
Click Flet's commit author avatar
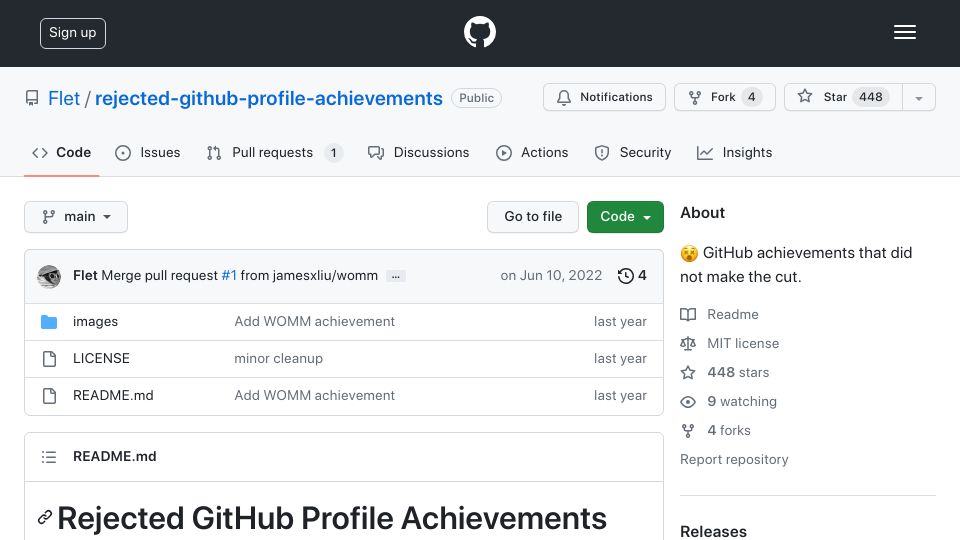click(x=49, y=276)
